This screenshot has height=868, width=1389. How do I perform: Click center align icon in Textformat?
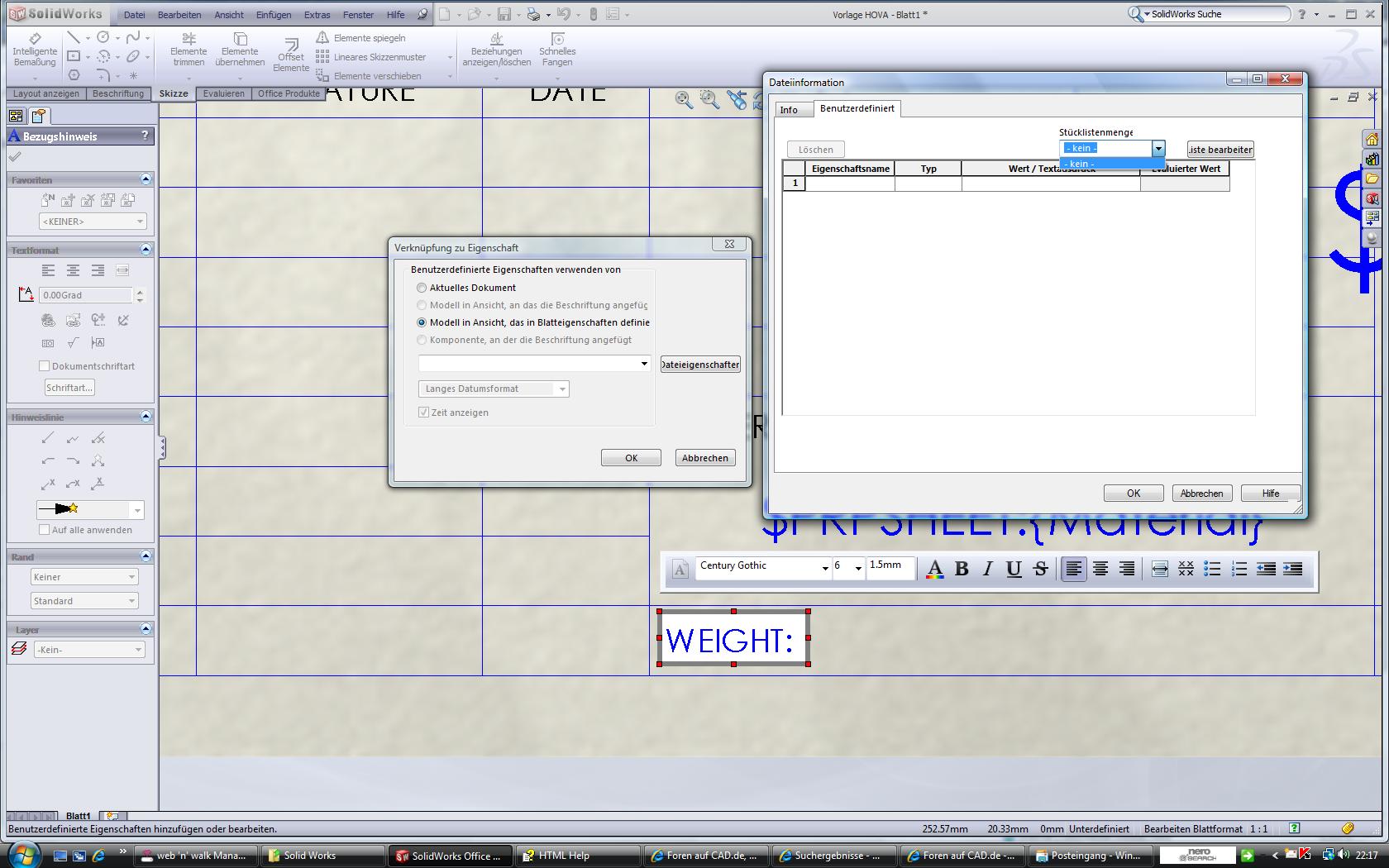tap(73, 270)
